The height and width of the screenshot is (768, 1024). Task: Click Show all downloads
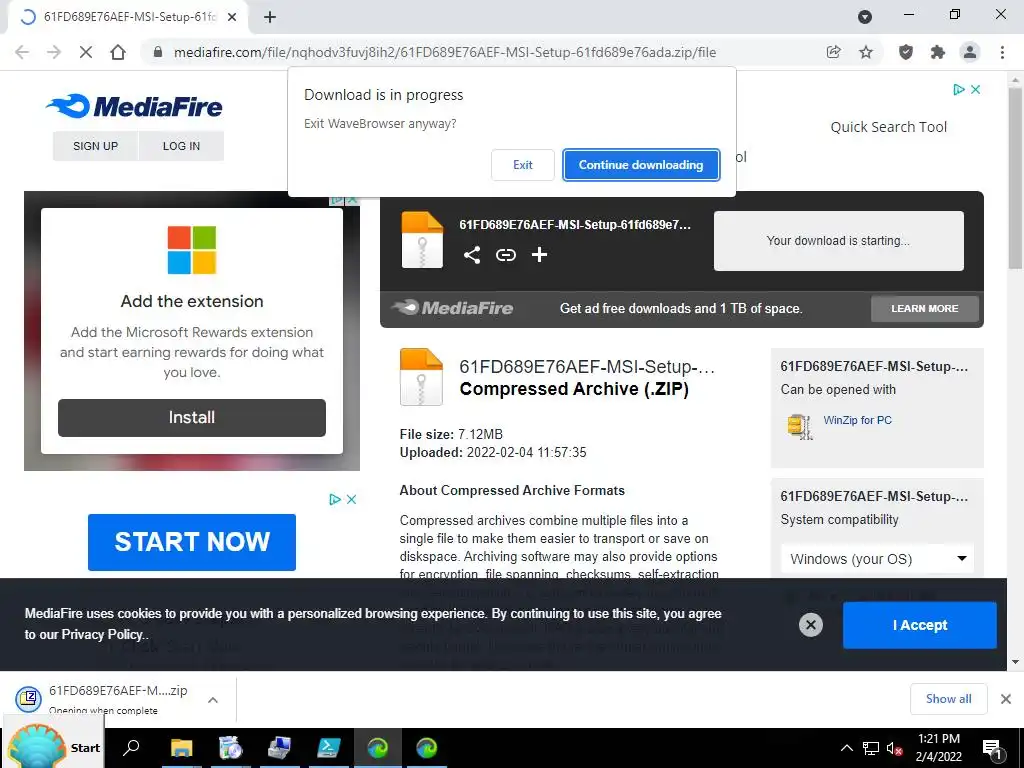(x=948, y=699)
